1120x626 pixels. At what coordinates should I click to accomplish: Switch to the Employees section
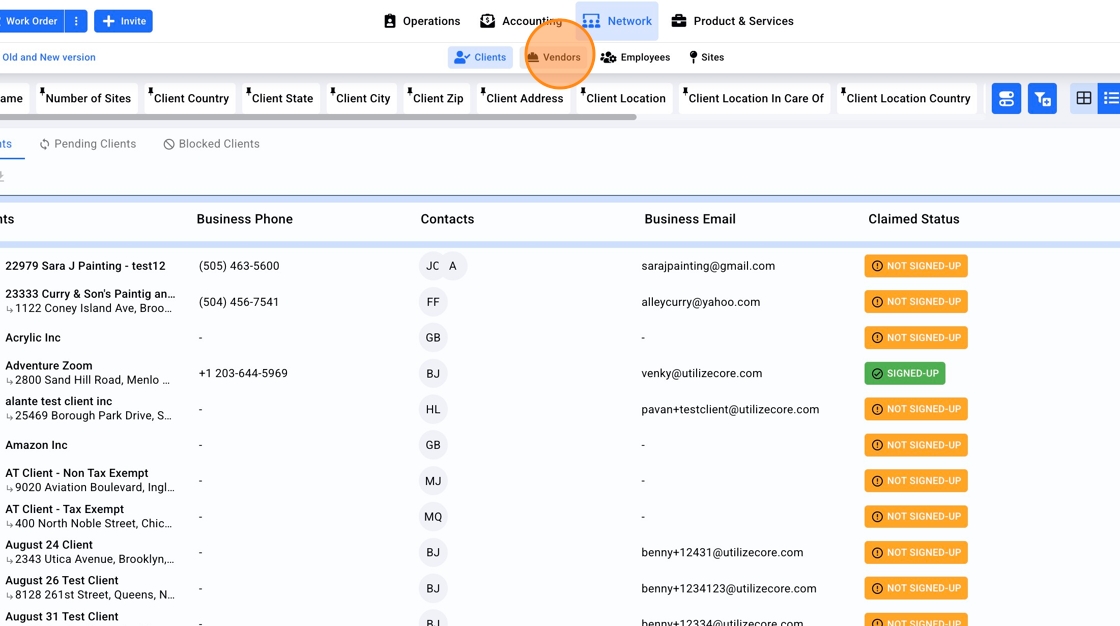click(635, 57)
